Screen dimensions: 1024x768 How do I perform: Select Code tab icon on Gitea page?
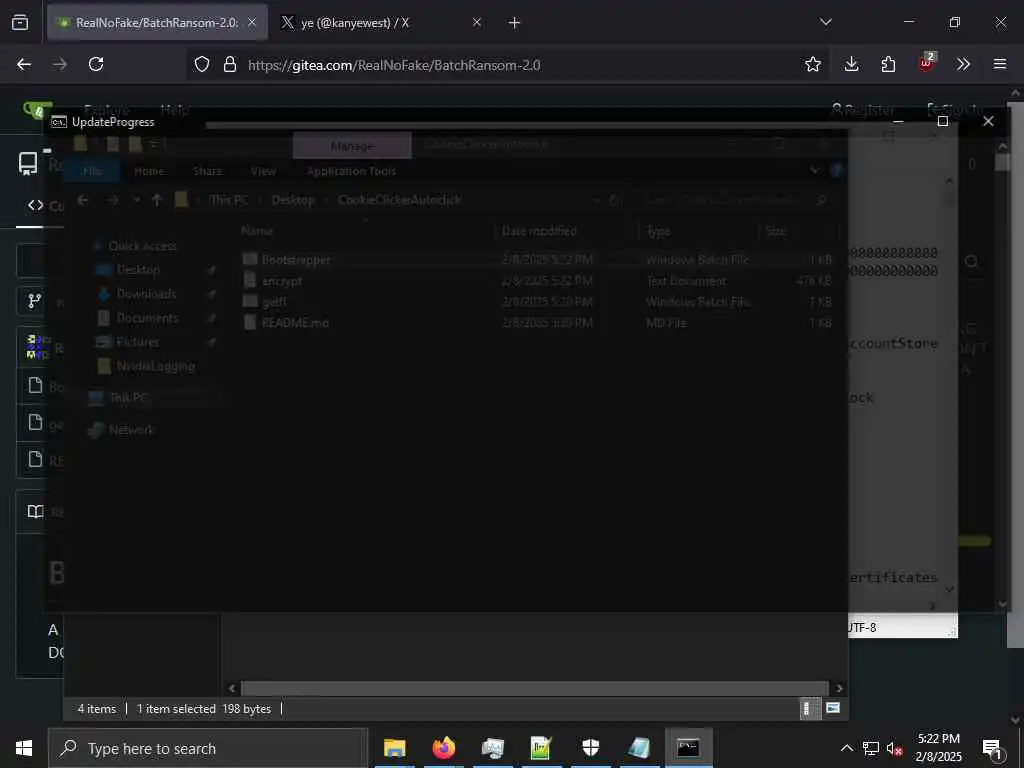point(35,205)
